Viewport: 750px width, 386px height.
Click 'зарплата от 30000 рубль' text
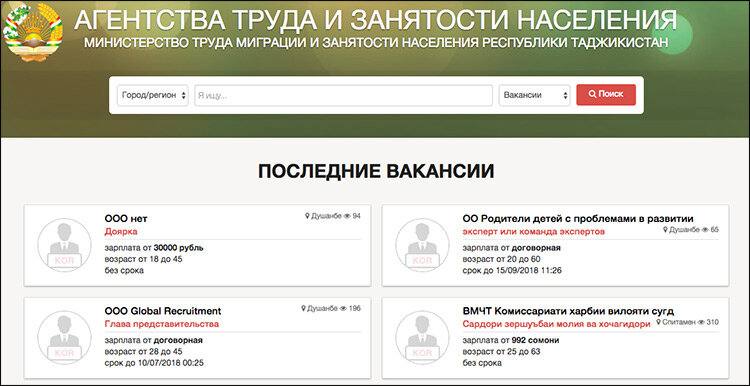click(154, 248)
